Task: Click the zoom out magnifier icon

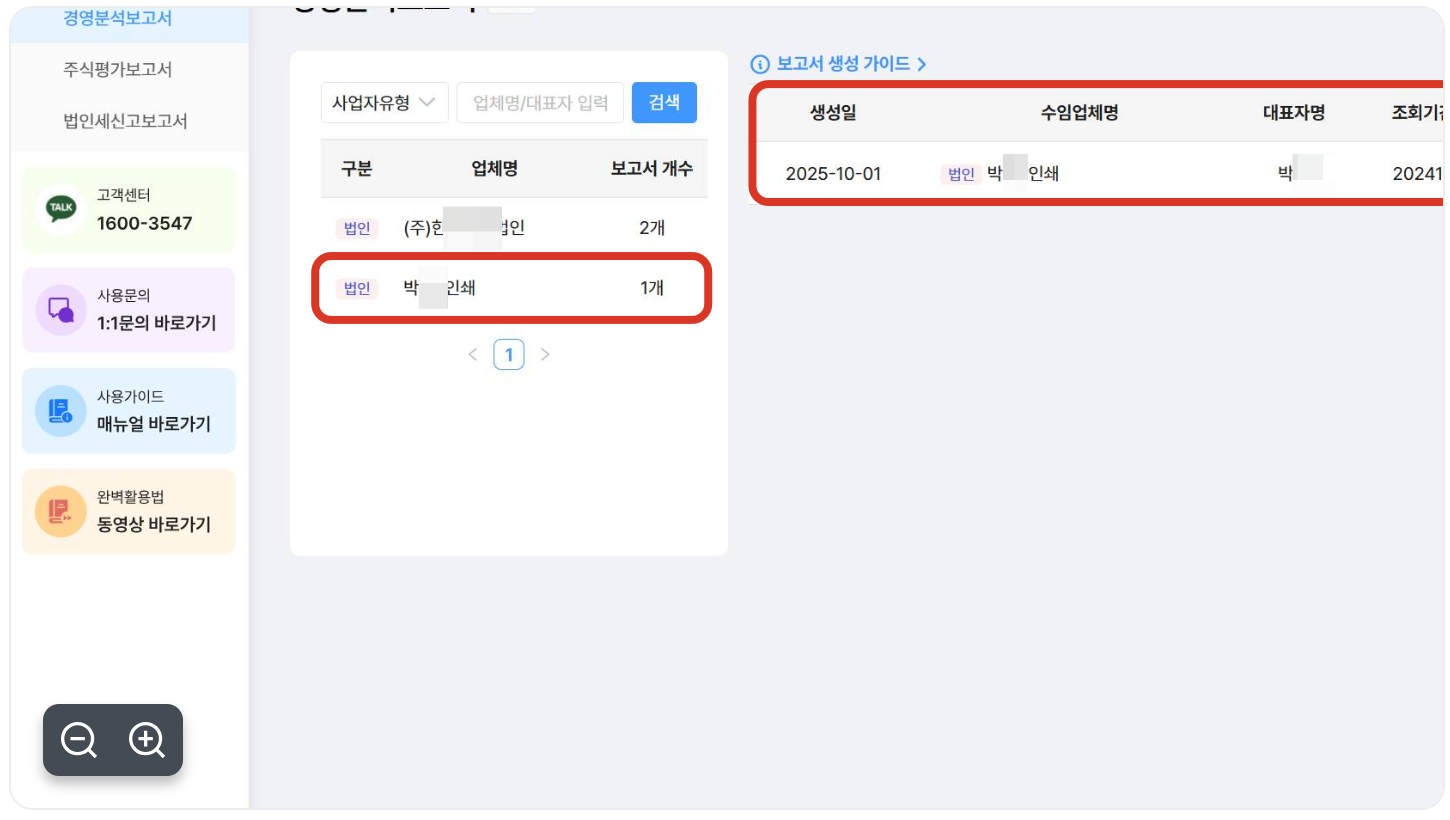Action: tap(78, 740)
